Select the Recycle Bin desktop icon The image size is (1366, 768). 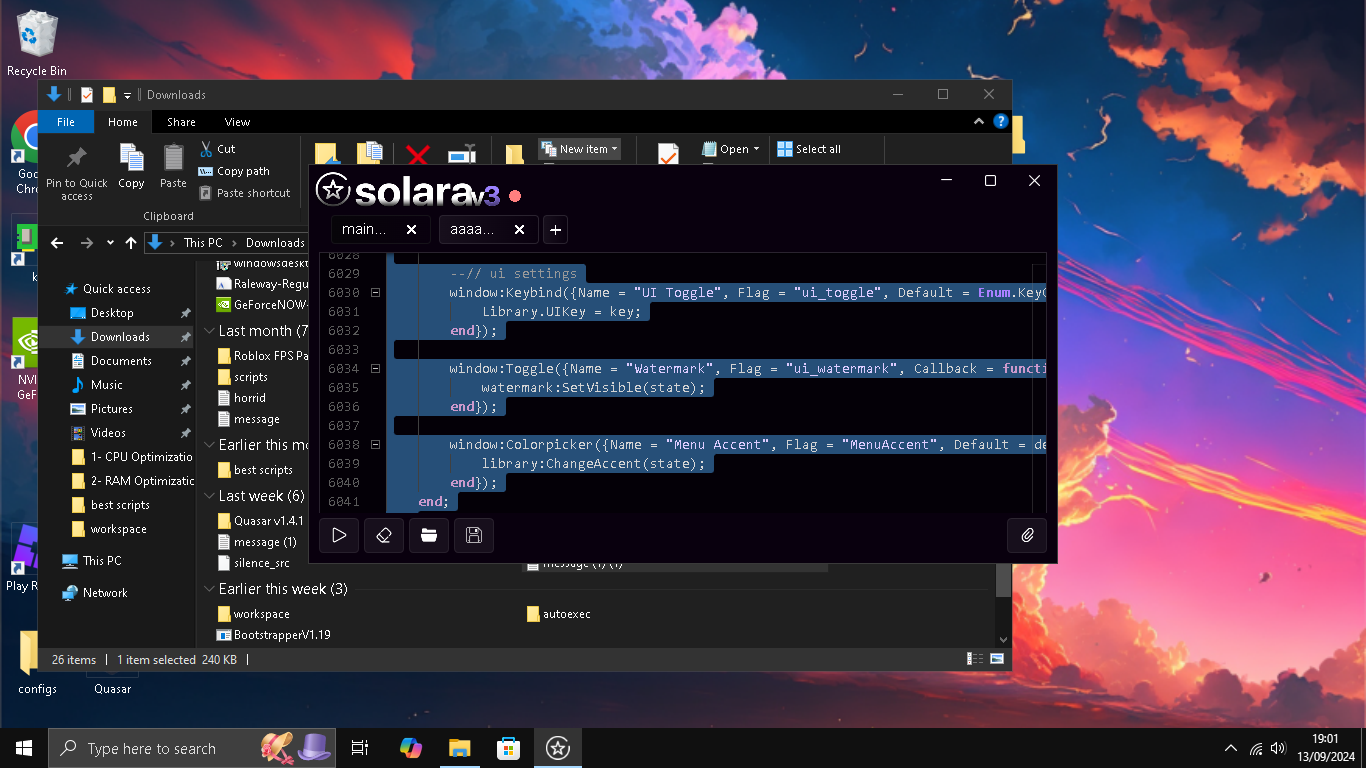(x=37, y=44)
